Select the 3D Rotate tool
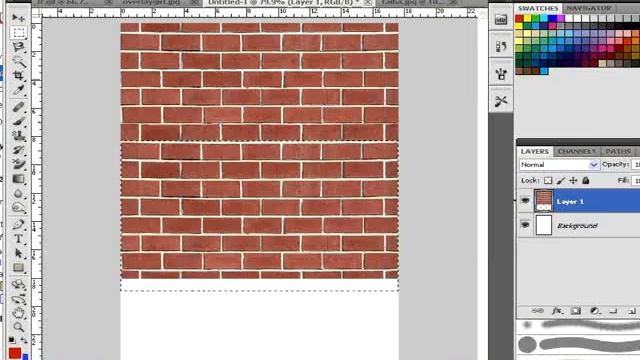The width and height of the screenshot is (640, 360). point(18,284)
